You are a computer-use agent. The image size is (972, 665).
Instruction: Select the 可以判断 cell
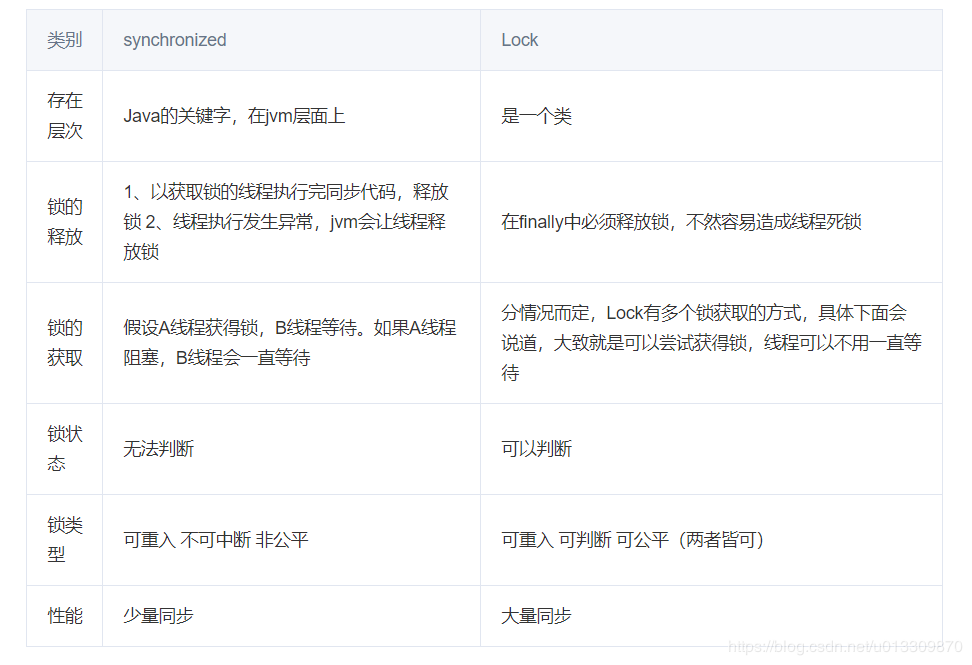pyautogui.click(x=536, y=449)
